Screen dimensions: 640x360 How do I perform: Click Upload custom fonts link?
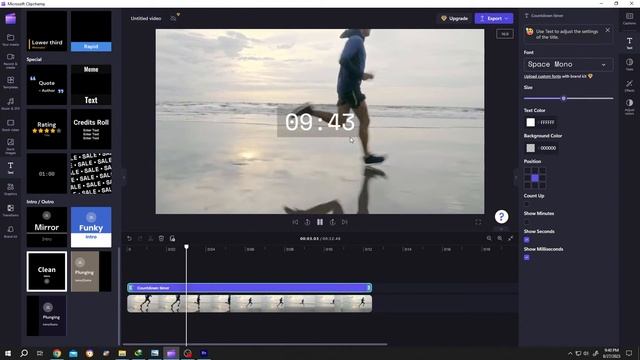(542, 76)
